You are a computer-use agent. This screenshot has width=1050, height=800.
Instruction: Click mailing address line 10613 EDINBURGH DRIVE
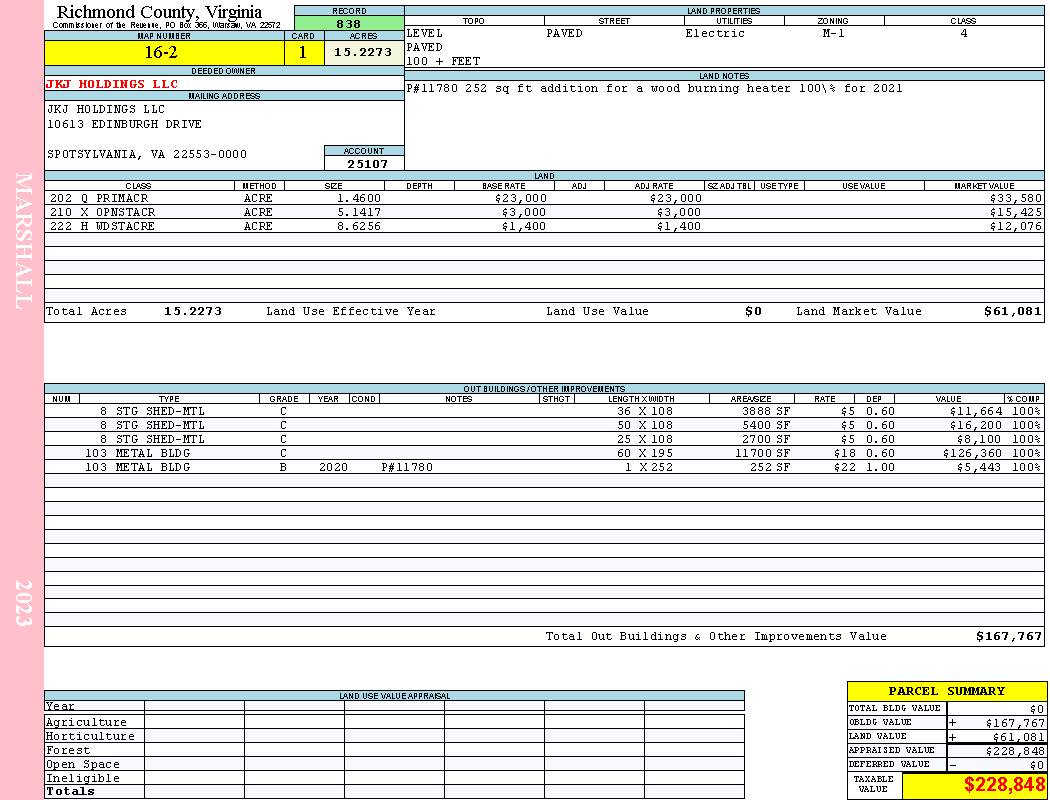click(124, 124)
